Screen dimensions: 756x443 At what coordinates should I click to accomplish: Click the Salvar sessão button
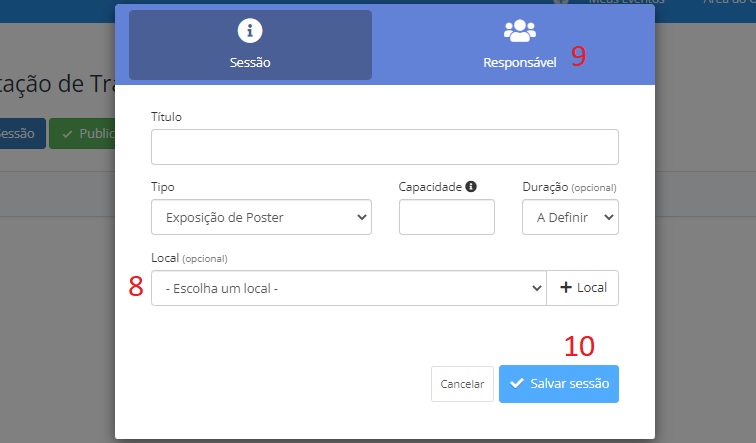click(559, 384)
